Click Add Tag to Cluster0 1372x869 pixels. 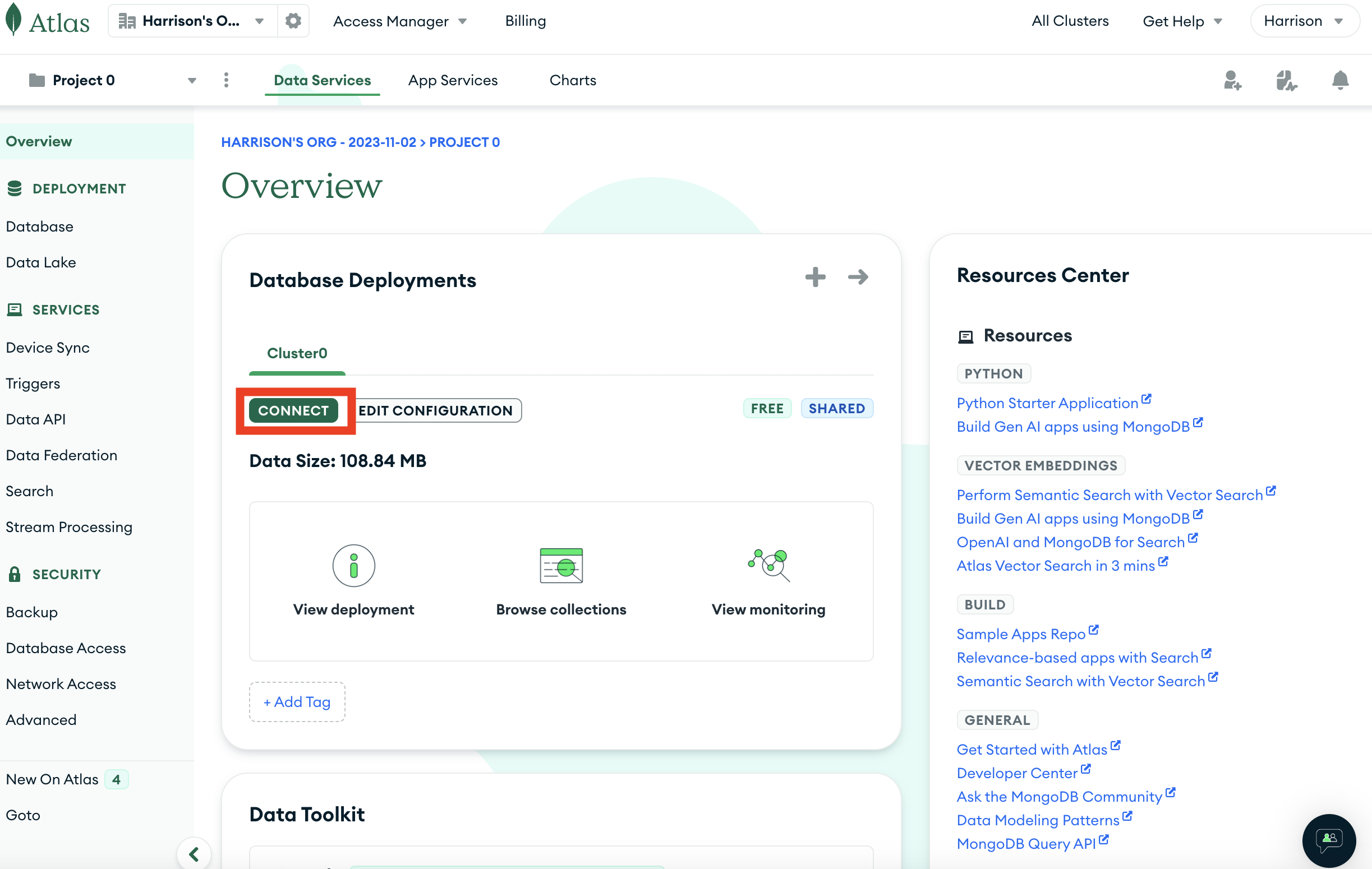pyautogui.click(x=297, y=700)
